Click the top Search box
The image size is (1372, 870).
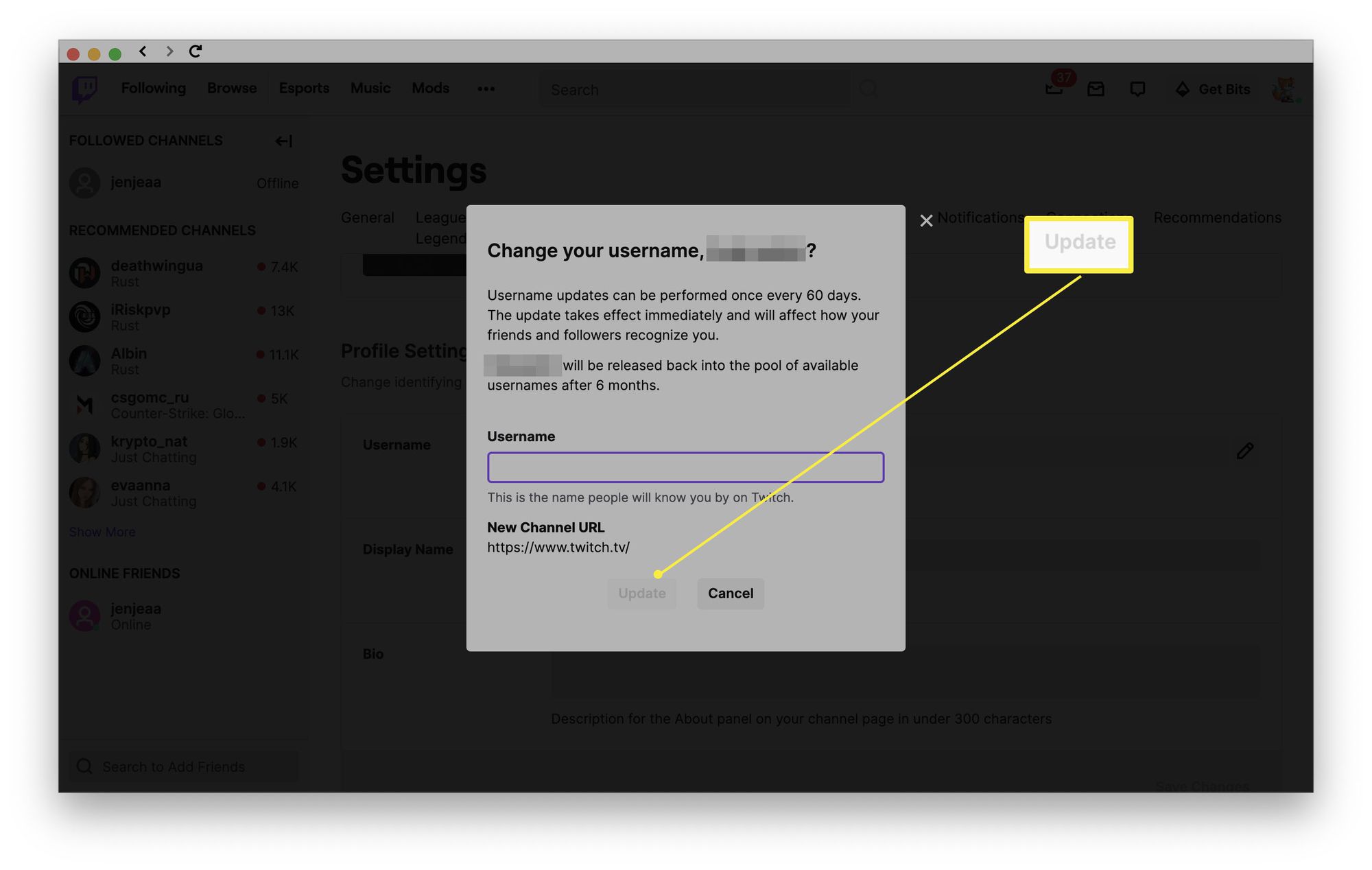point(694,89)
